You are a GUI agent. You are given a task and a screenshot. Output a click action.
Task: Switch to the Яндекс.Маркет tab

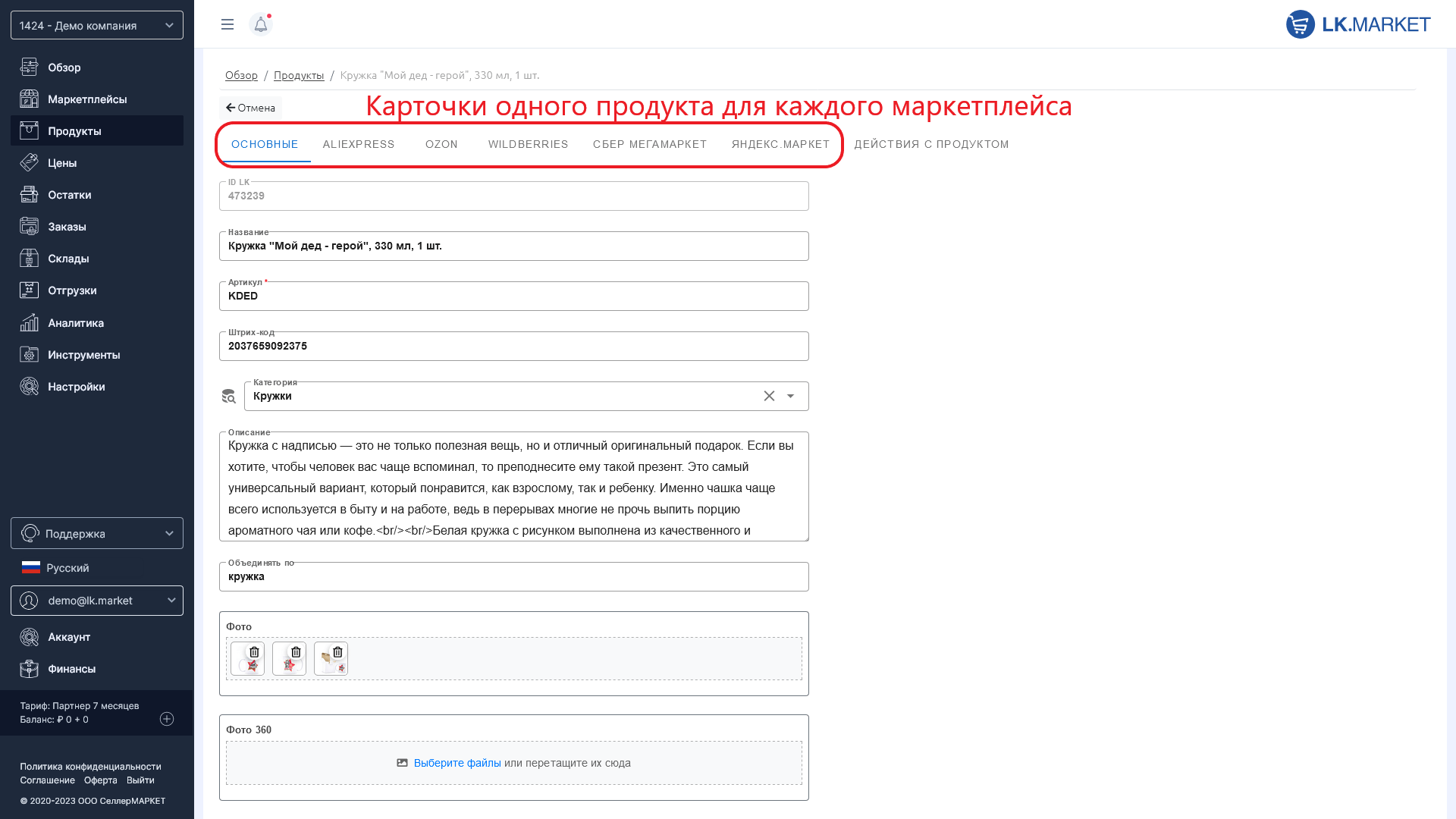[x=780, y=144]
